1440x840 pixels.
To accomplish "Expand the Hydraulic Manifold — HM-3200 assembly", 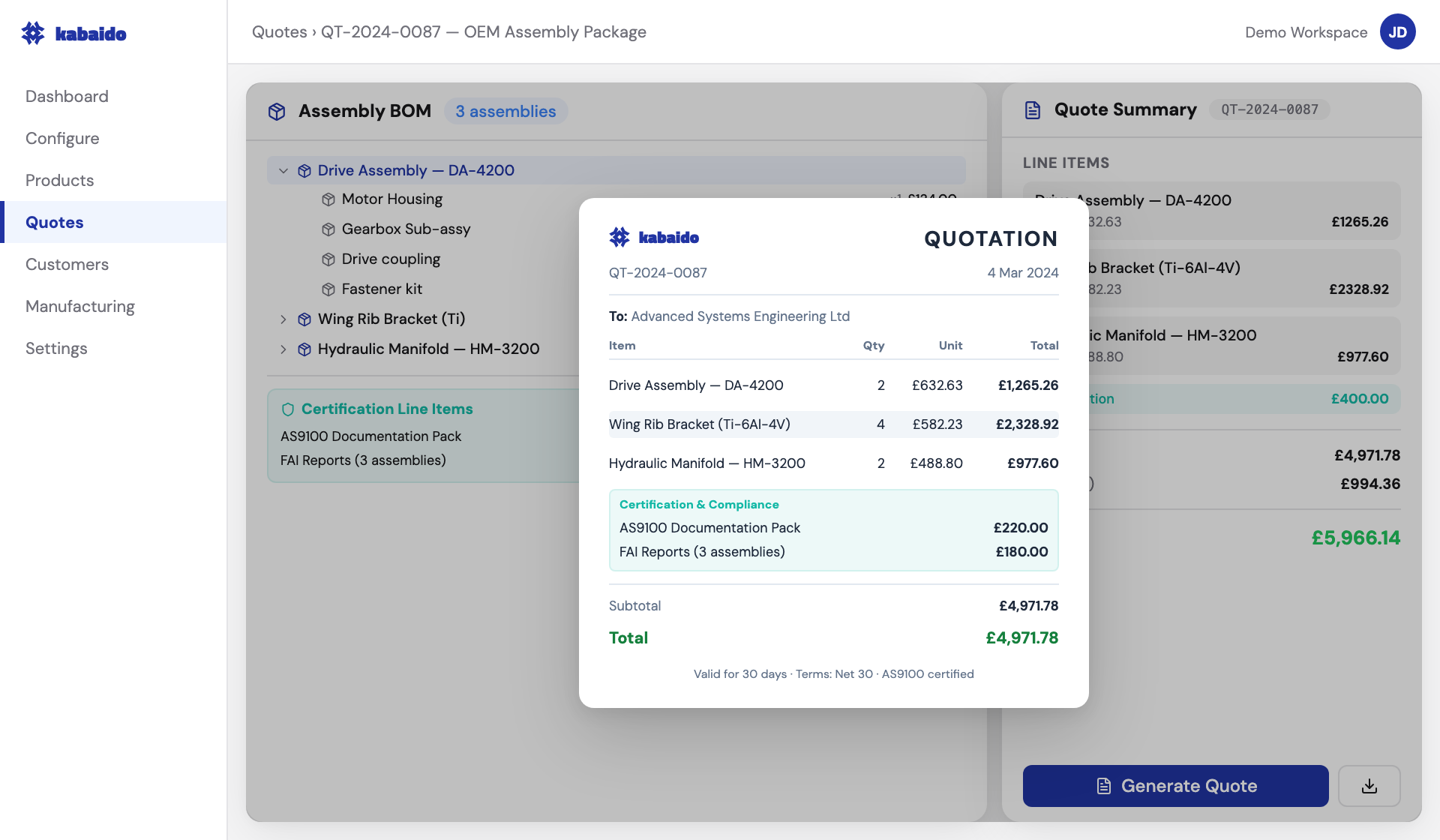I will coord(283,349).
